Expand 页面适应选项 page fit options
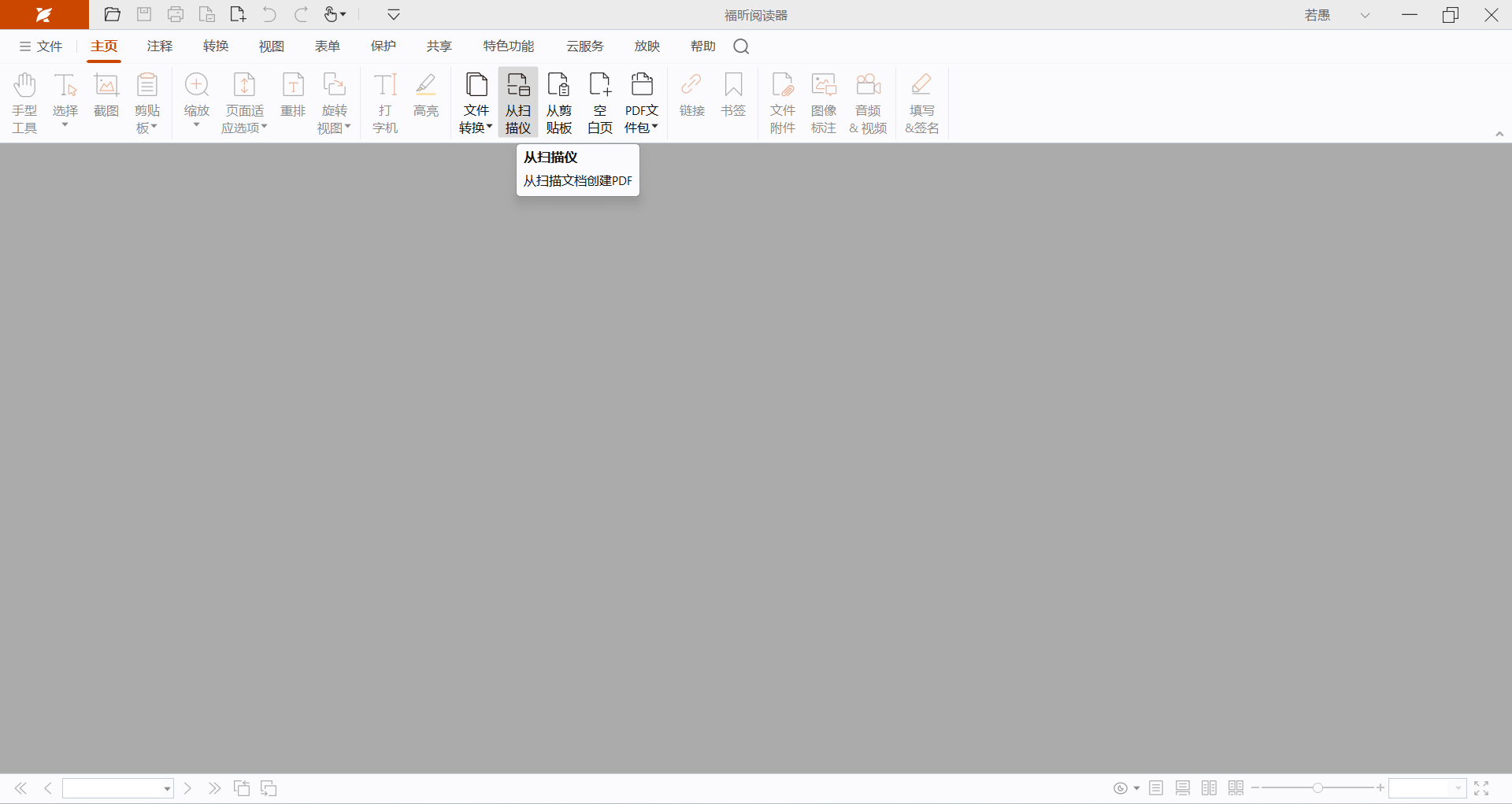 tap(245, 102)
